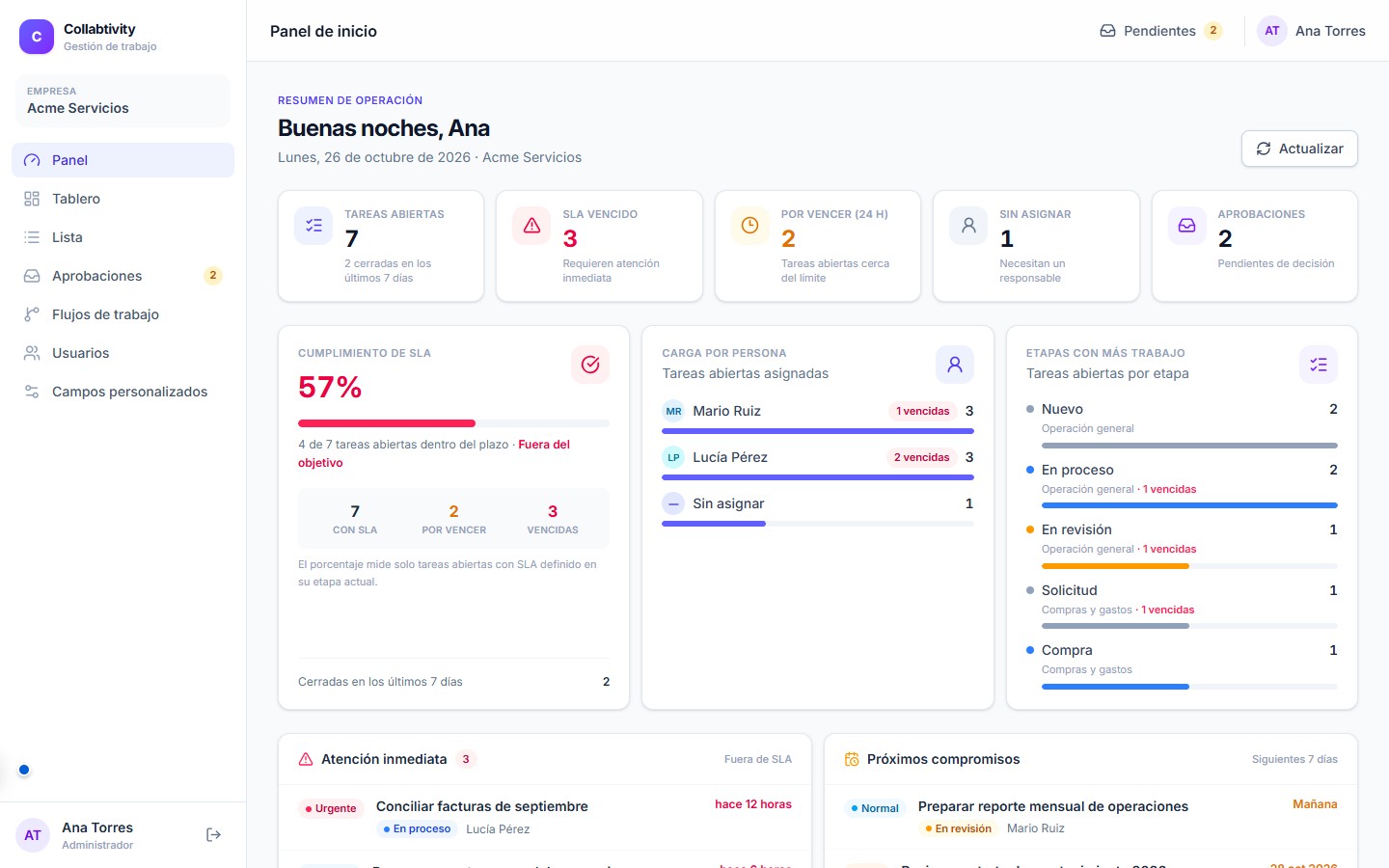Click the Sin asignar row in Carga por persona

click(818, 507)
